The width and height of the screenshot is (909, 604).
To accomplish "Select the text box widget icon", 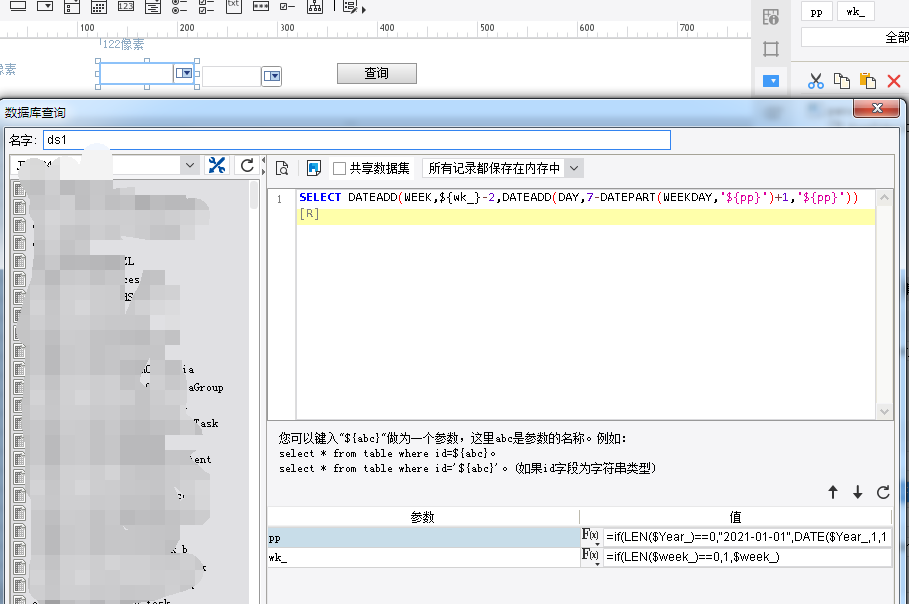I will pyautogui.click(x=18, y=6).
